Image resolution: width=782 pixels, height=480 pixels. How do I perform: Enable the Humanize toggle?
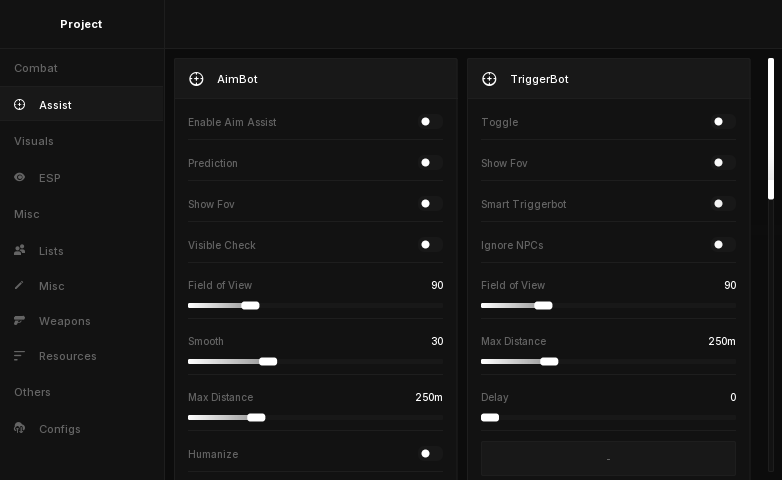tap(430, 454)
